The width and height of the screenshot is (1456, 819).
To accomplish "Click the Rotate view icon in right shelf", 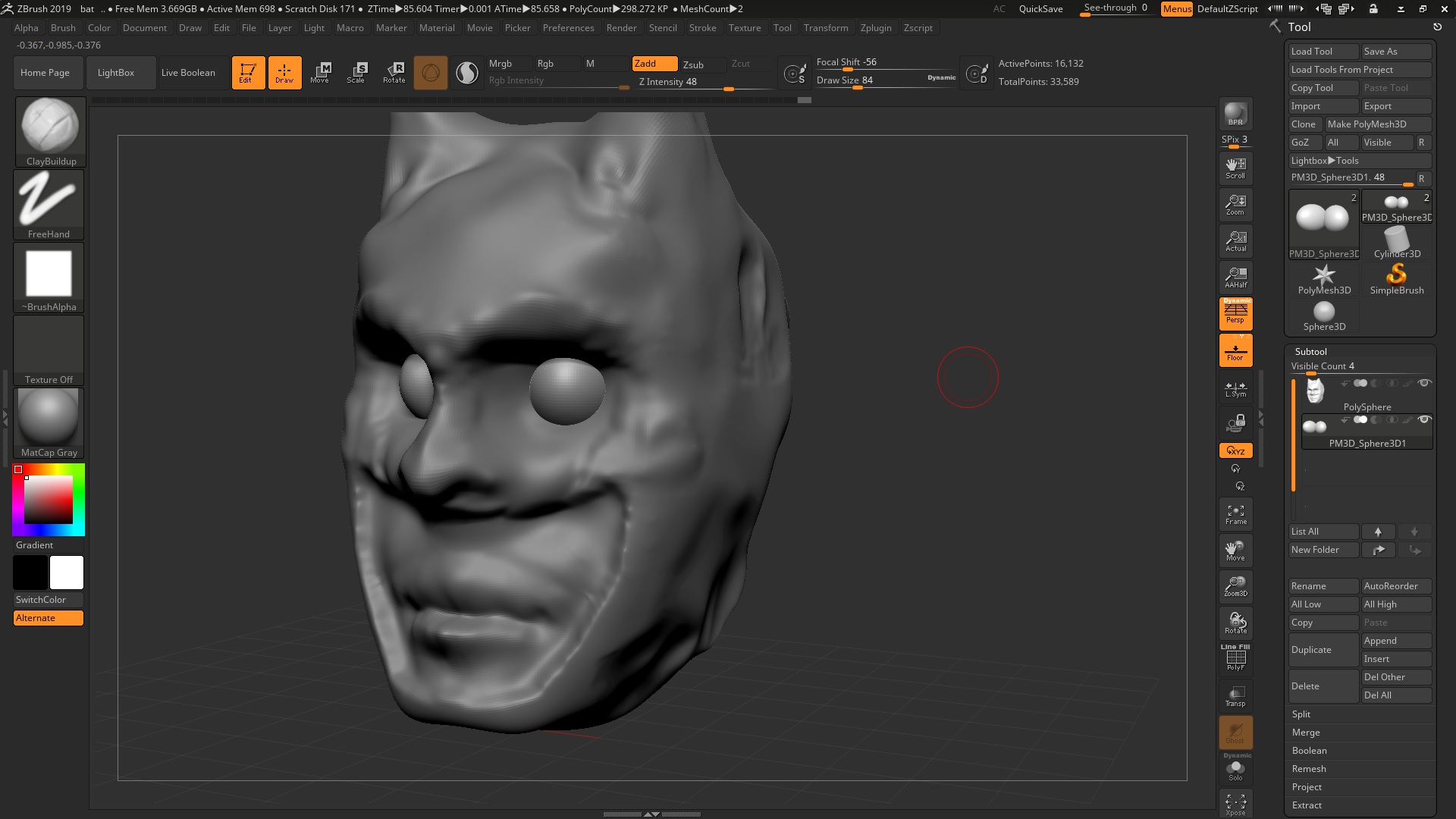I will click(1235, 623).
